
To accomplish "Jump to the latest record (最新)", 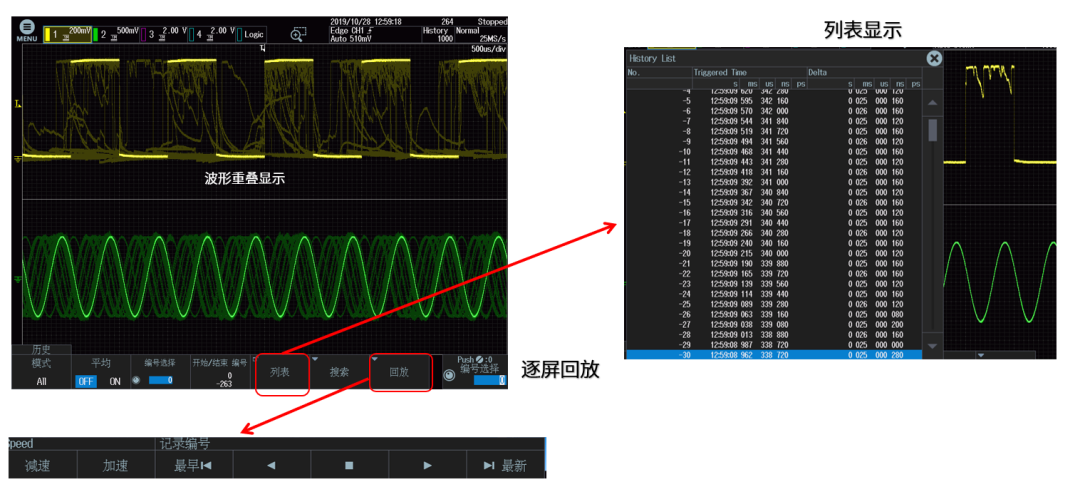I will (505, 465).
